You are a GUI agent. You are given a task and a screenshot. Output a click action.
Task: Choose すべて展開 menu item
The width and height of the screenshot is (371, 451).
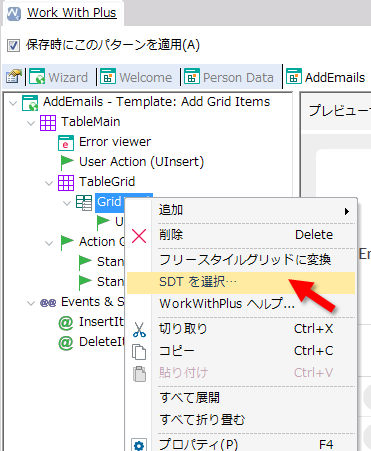tap(241, 398)
